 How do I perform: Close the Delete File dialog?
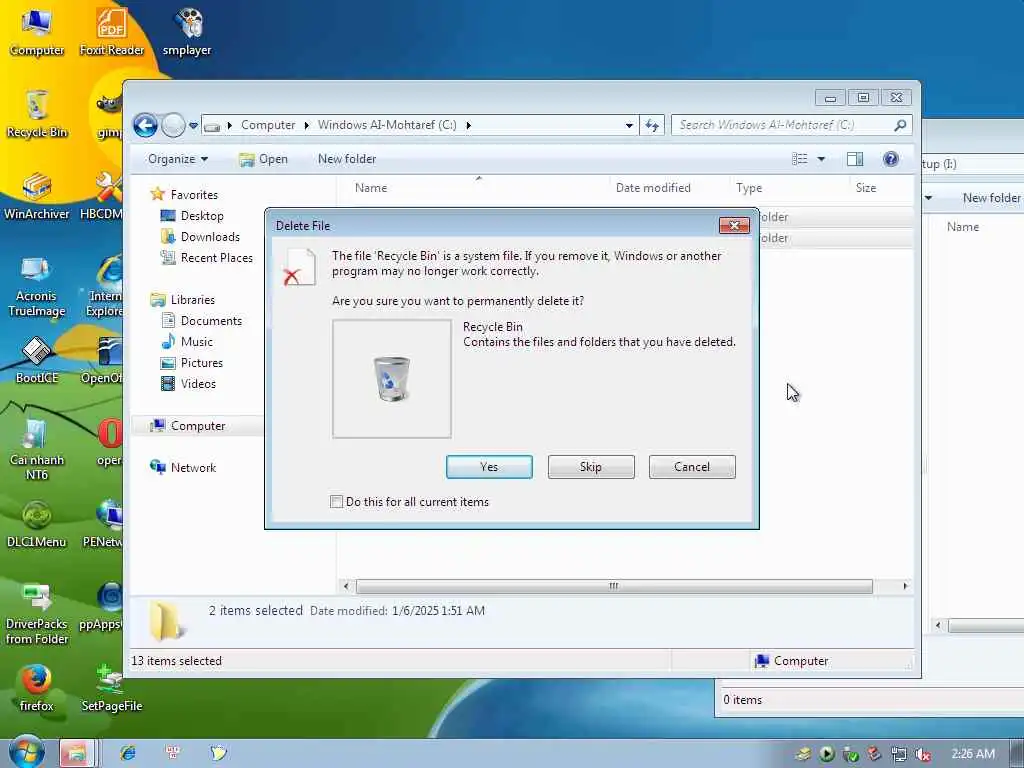(734, 225)
